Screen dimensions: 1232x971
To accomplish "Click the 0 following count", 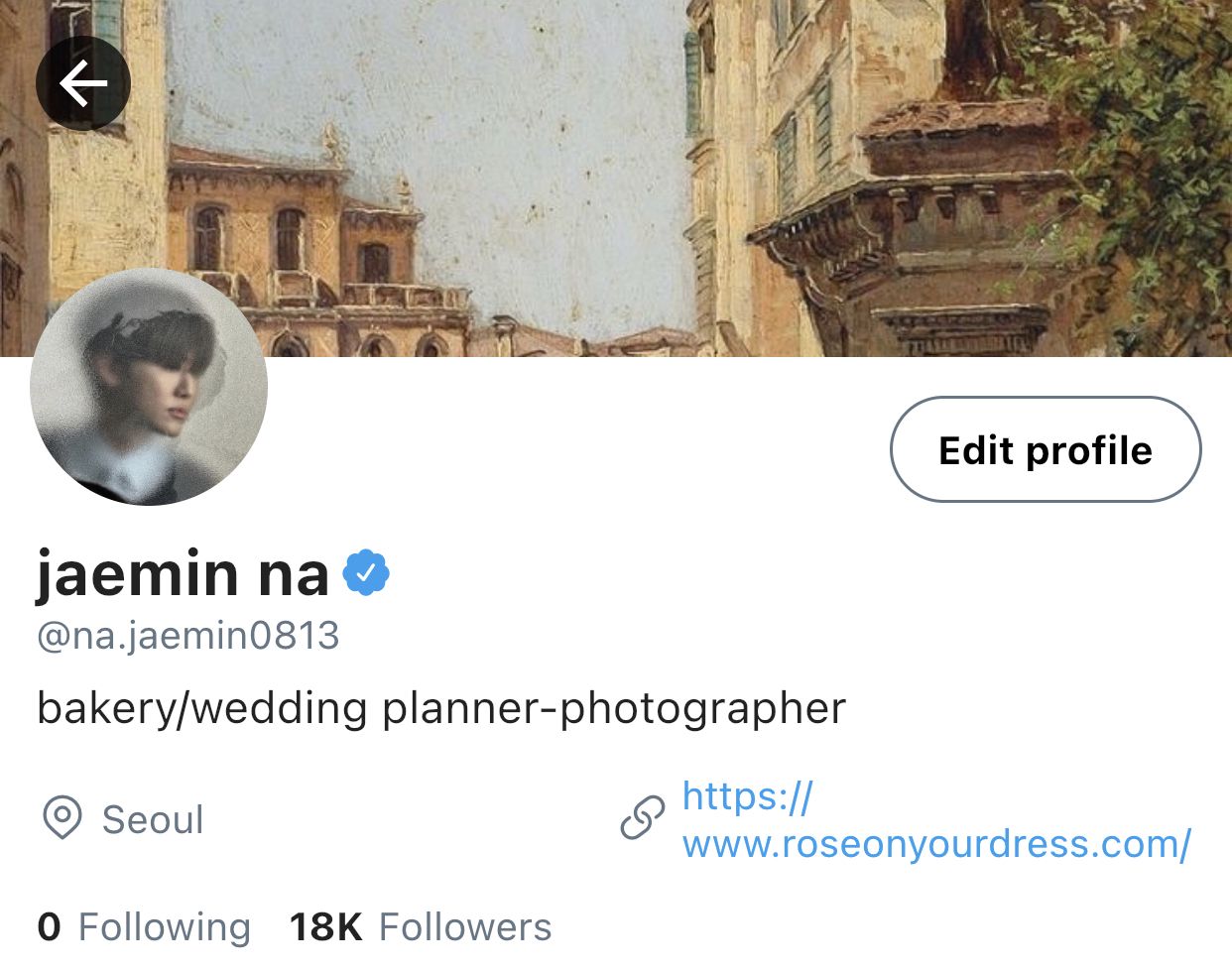I will [x=49, y=927].
